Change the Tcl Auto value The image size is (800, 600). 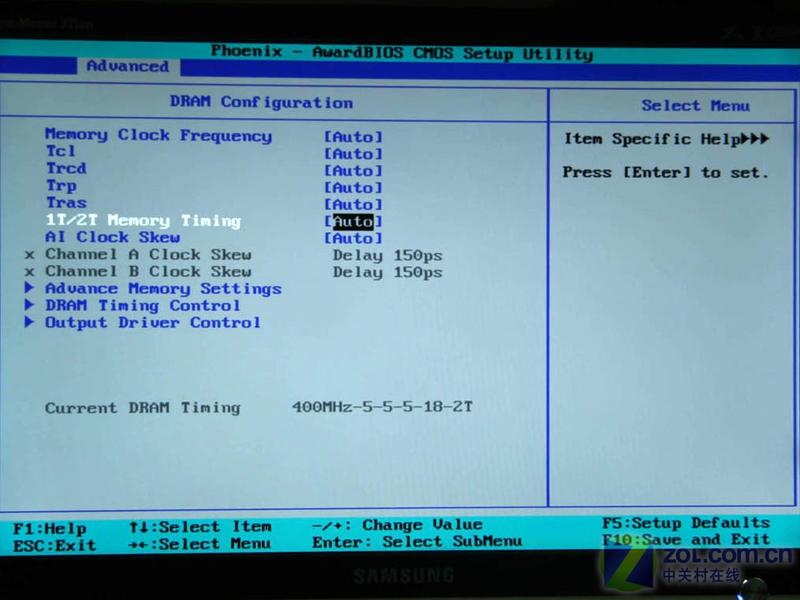point(353,154)
